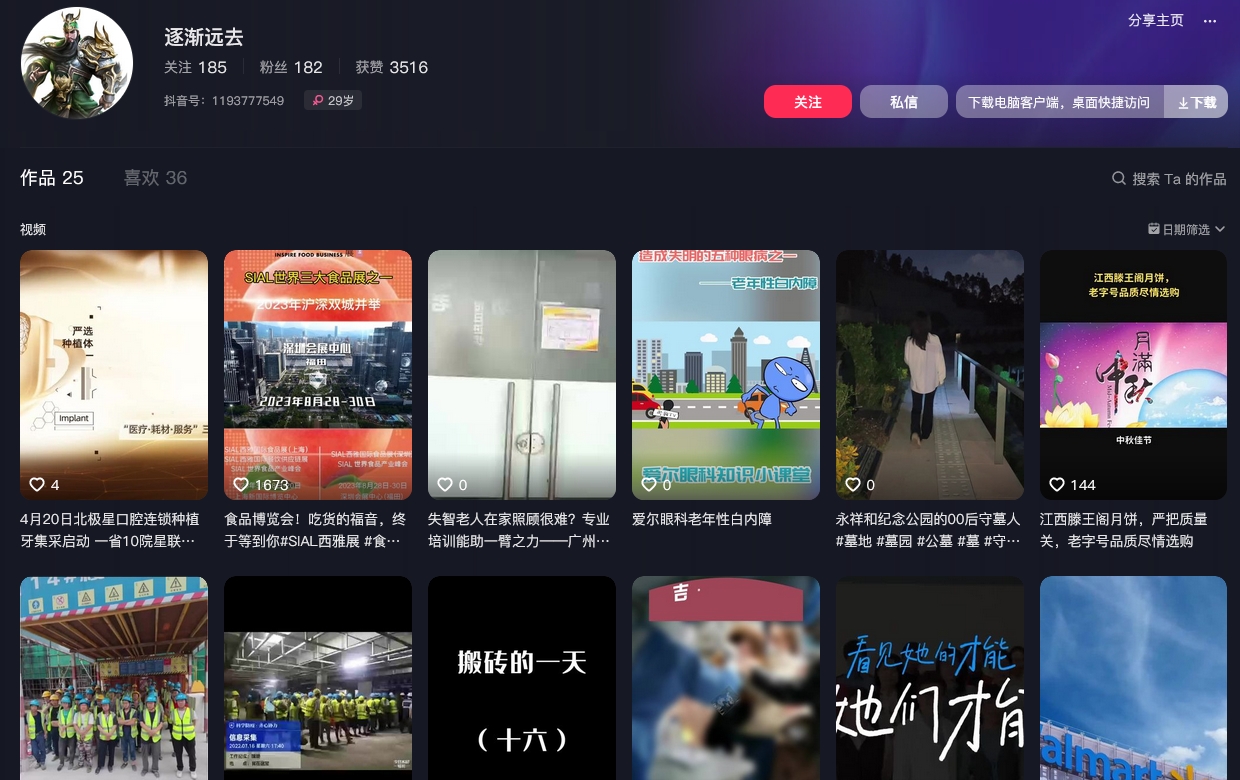
Task: Click the search magnifier icon
Action: coord(1119,178)
